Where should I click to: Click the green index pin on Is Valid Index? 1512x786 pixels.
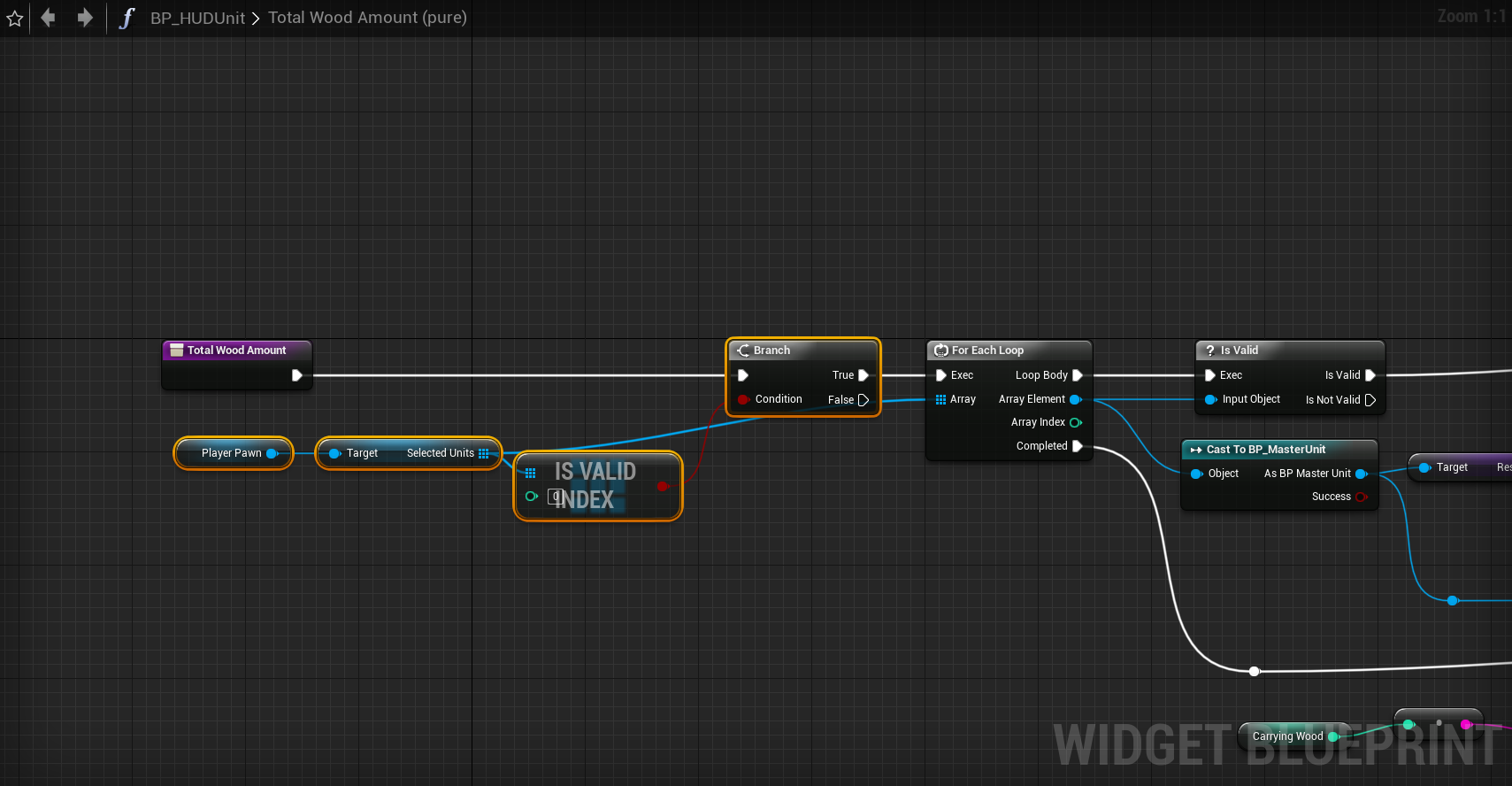click(x=531, y=497)
